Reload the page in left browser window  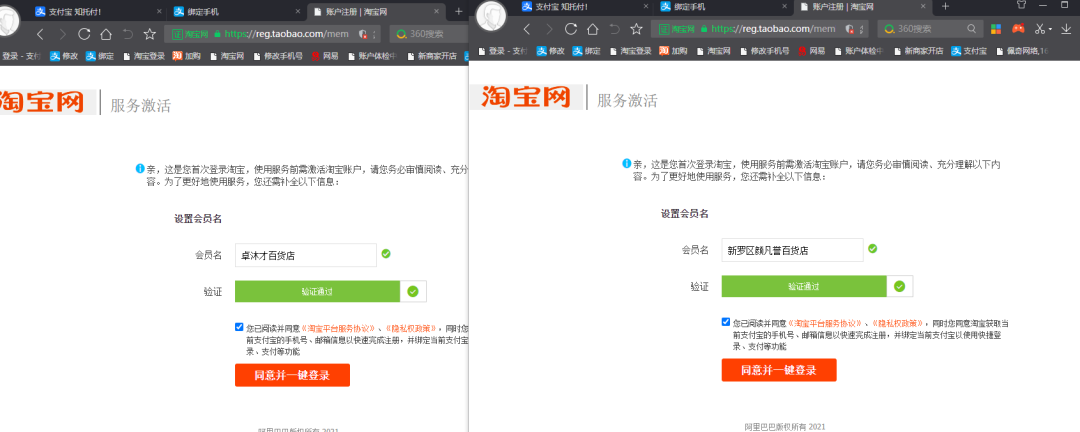point(84,34)
